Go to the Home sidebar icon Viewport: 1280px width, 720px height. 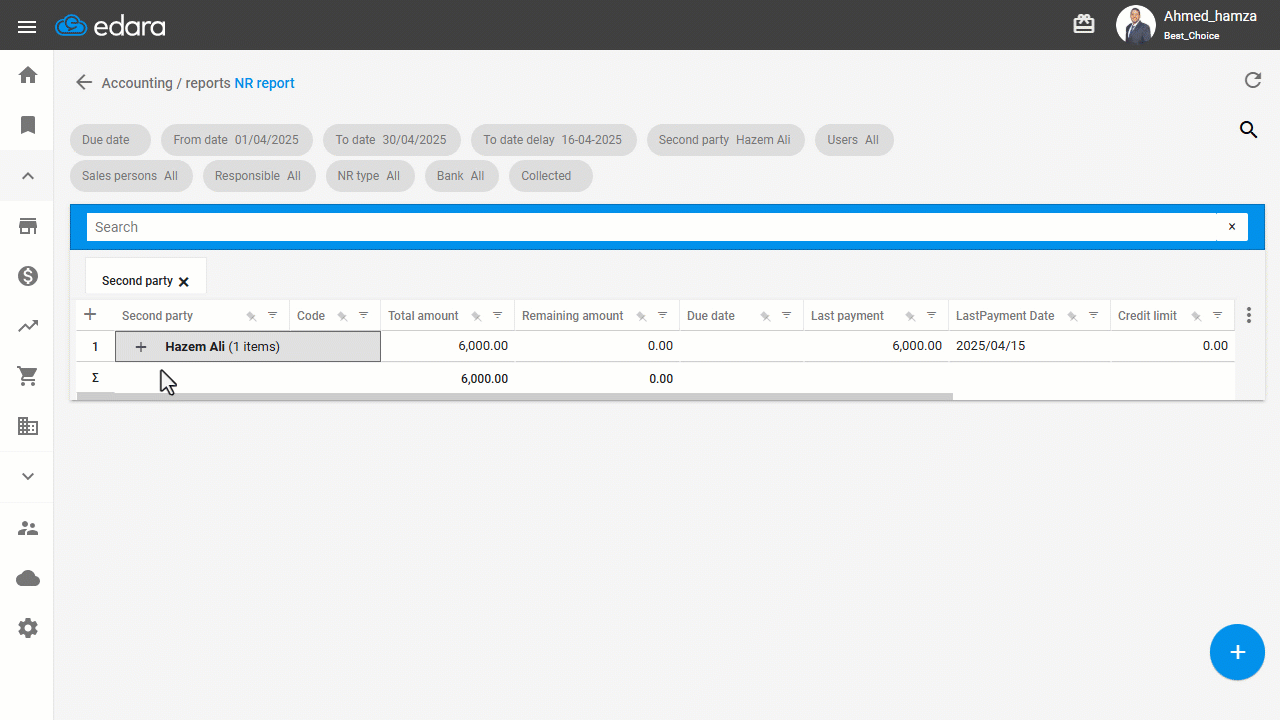(28, 75)
